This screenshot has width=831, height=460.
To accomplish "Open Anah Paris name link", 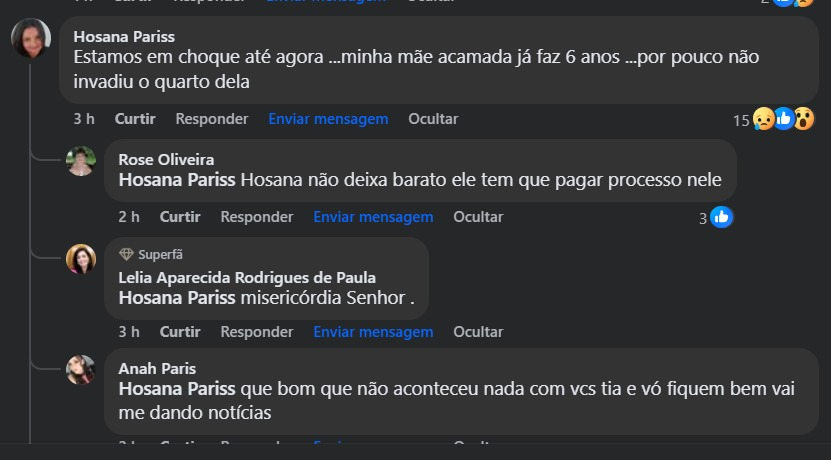I will click(x=157, y=368).
